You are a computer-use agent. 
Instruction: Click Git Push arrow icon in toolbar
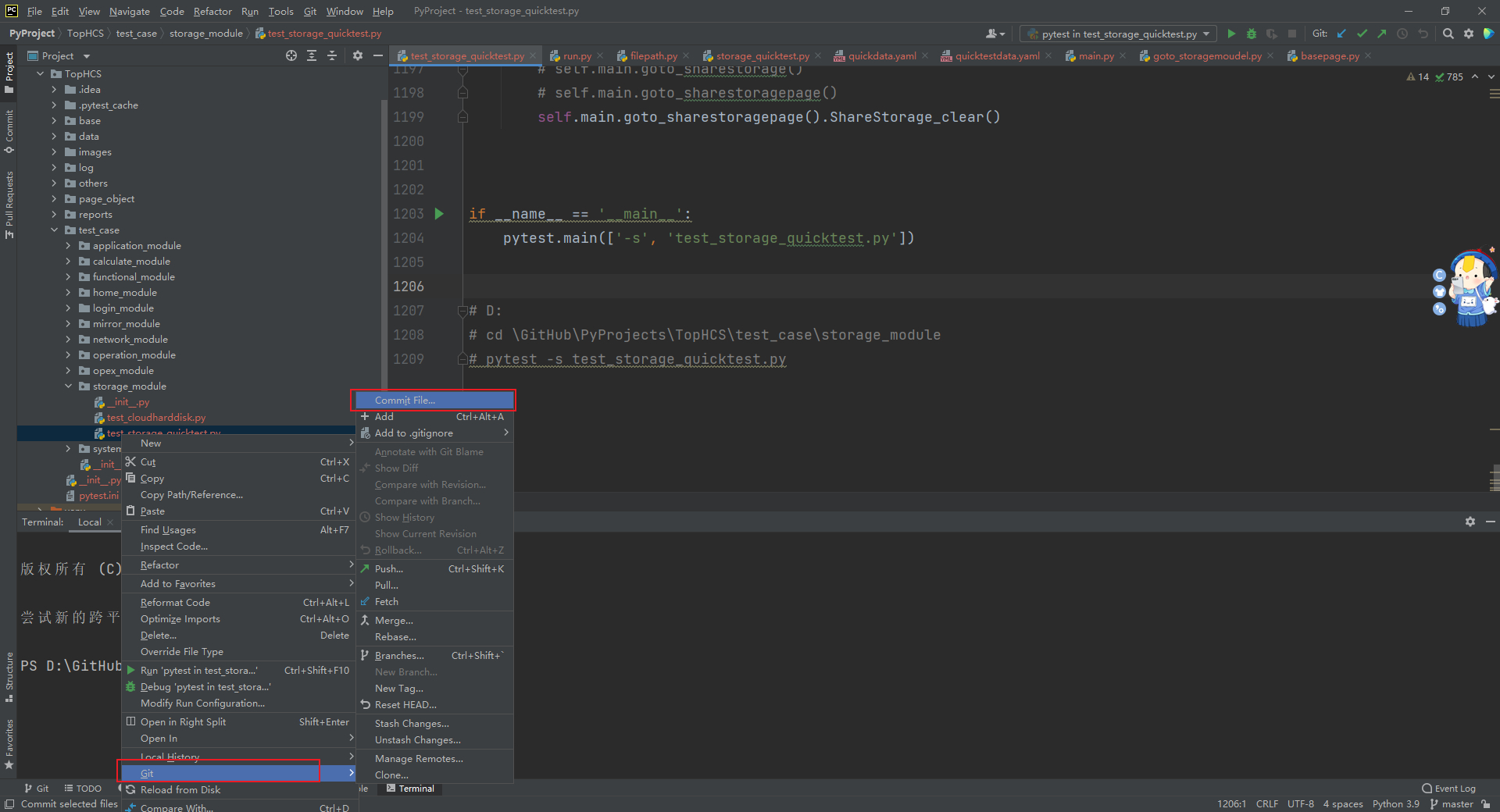click(1382, 34)
